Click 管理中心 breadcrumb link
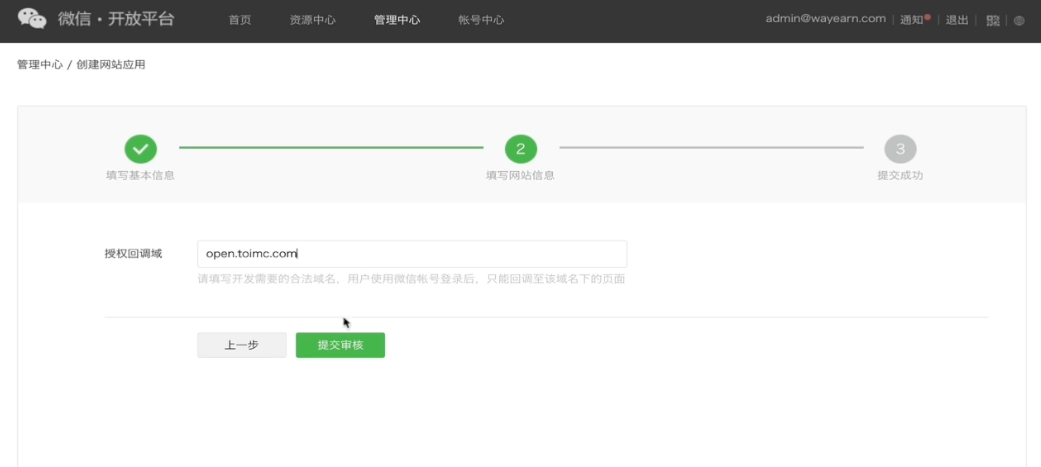This screenshot has width=1041, height=467. 39,65
